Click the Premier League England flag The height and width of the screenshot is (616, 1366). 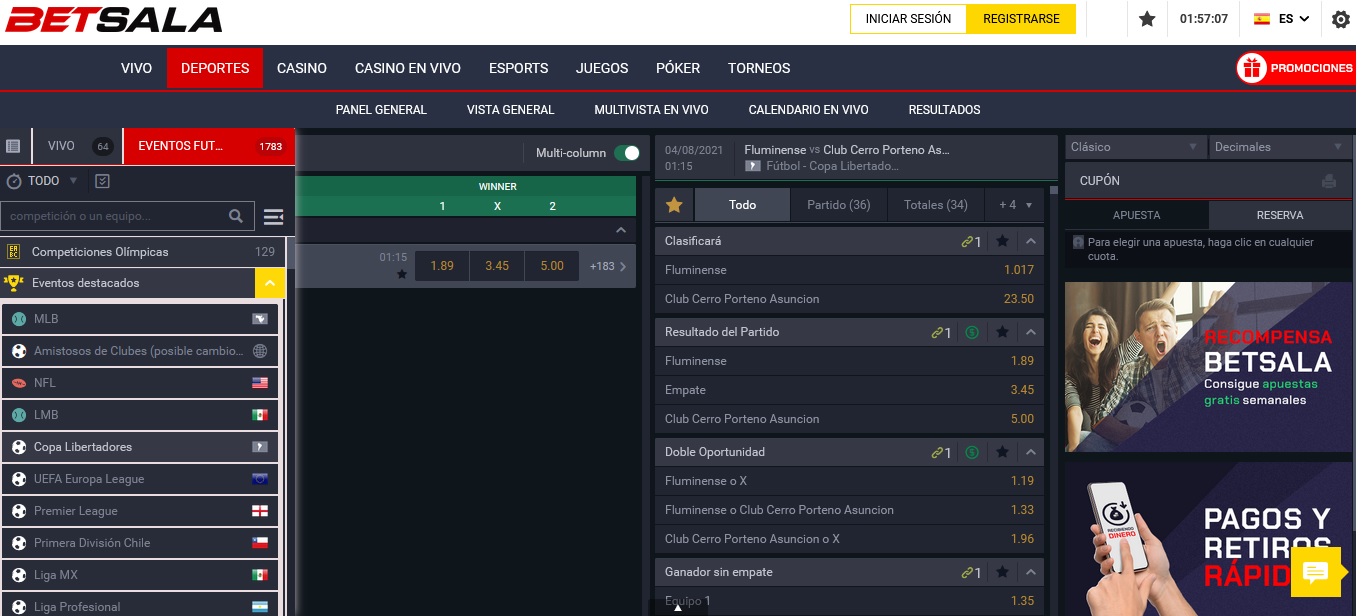coord(260,511)
